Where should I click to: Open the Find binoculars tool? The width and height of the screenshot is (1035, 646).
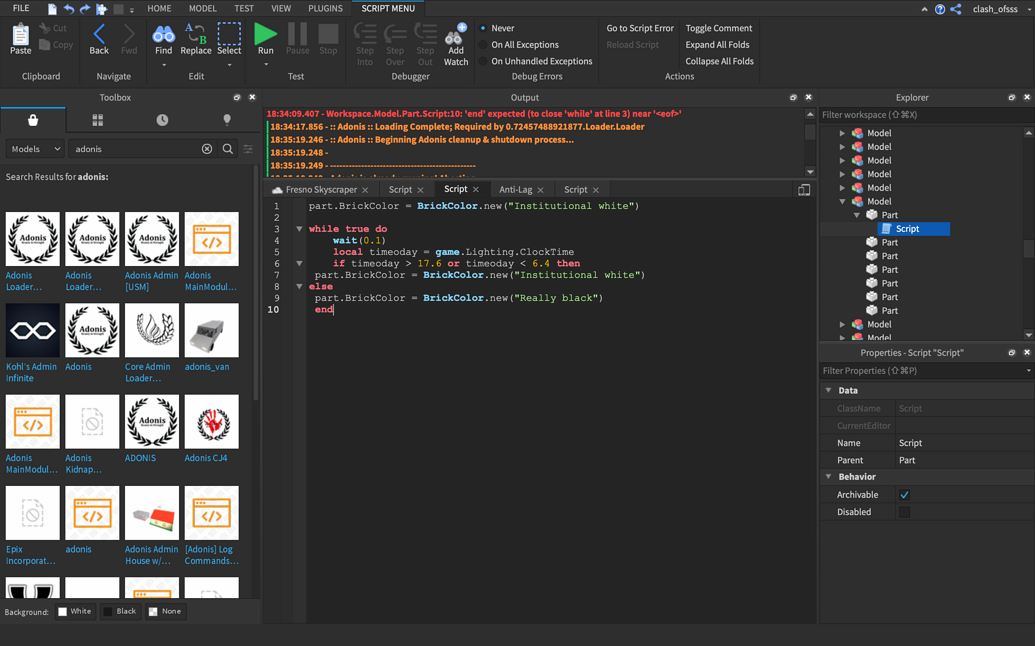click(x=163, y=39)
